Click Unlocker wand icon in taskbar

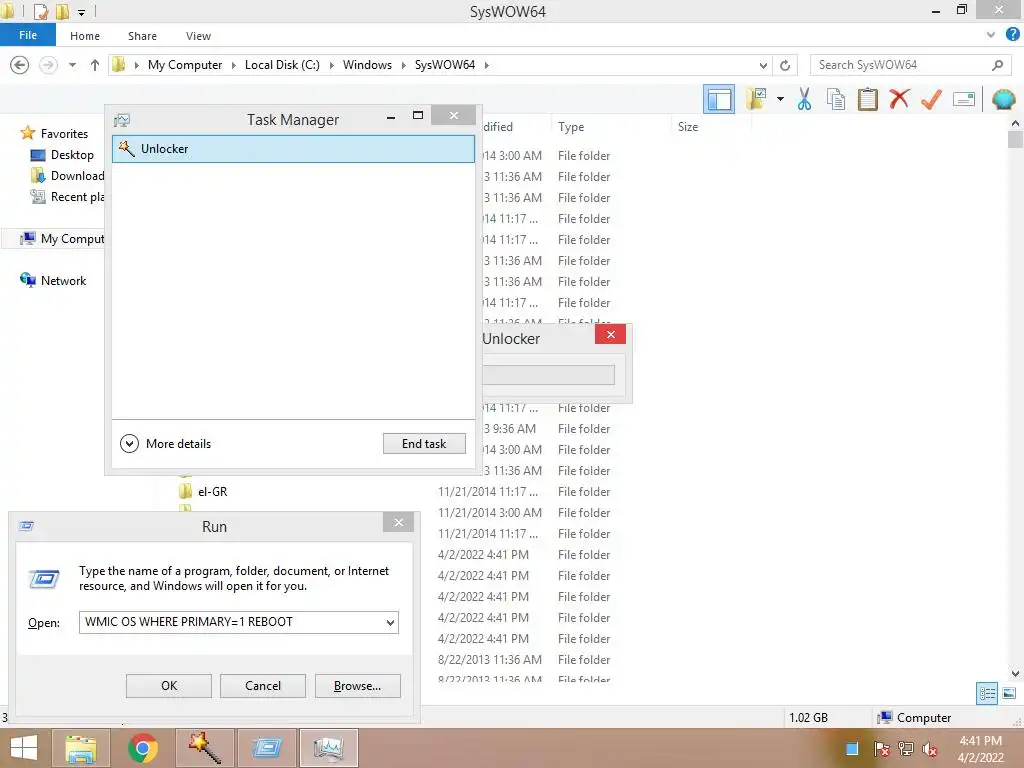click(x=204, y=748)
